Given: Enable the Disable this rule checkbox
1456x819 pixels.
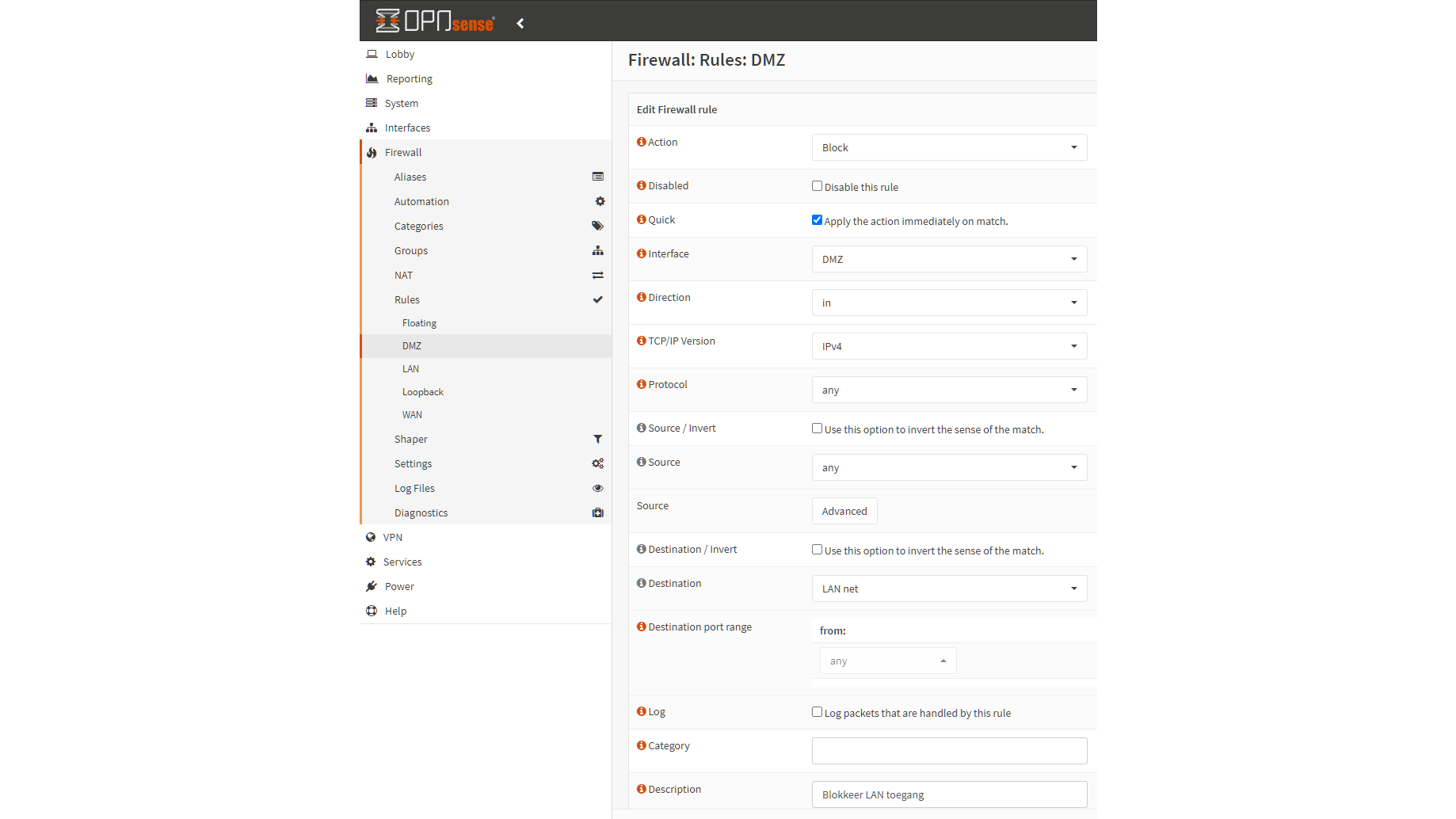Looking at the screenshot, I should coord(817,186).
